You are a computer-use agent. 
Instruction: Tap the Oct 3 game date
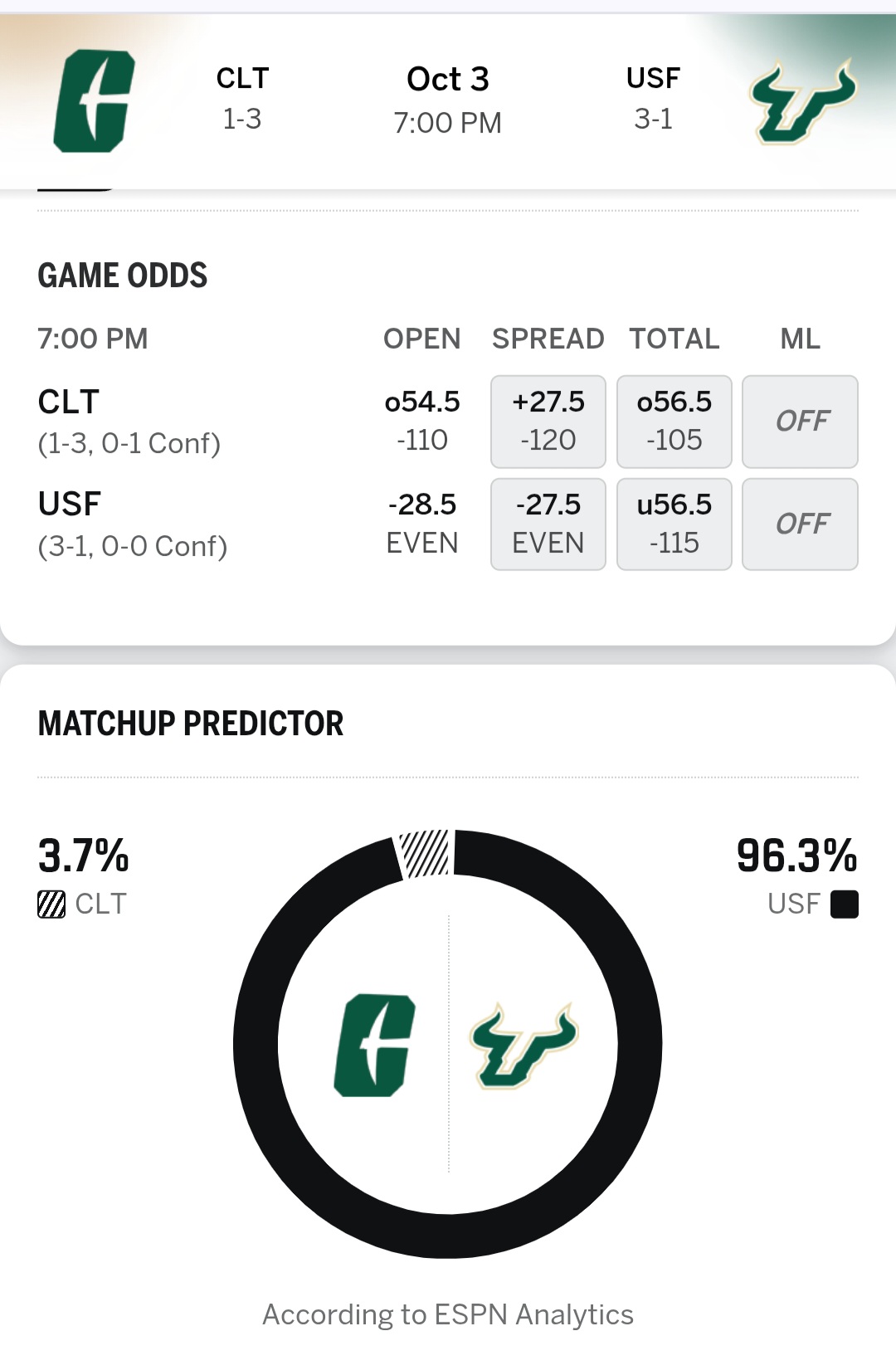[x=447, y=80]
